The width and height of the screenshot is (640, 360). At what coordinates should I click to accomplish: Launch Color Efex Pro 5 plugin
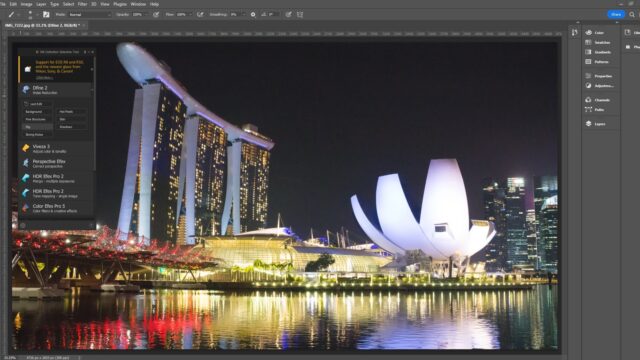(x=56, y=208)
